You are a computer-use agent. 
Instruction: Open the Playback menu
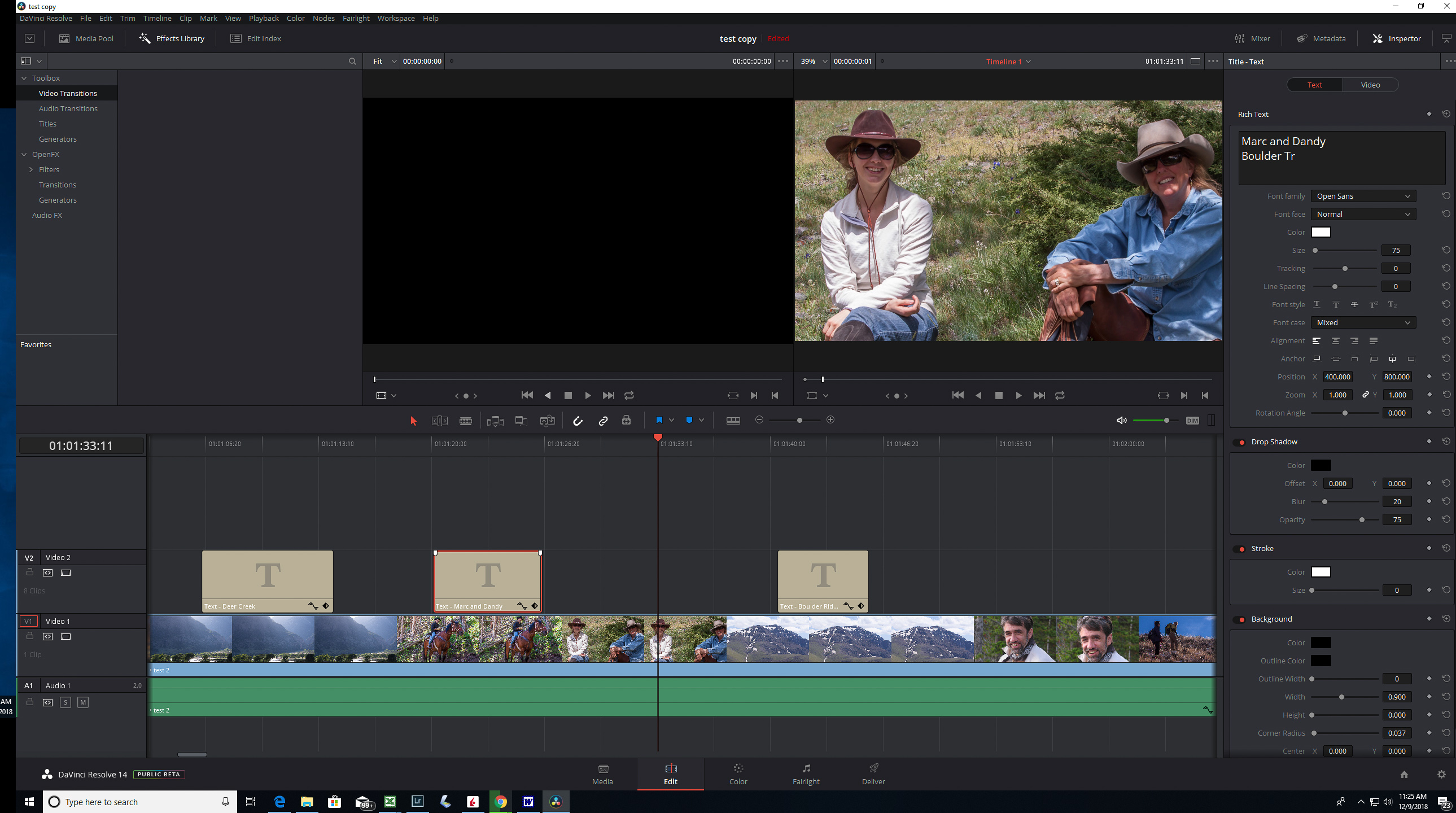click(264, 18)
